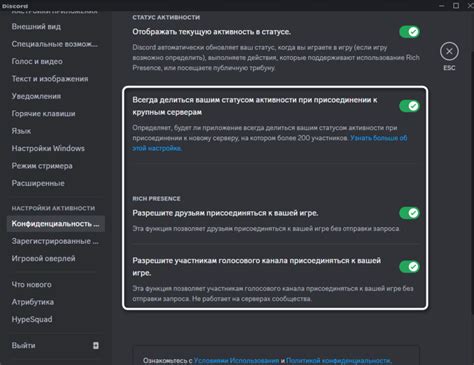The width and height of the screenshot is (474, 365).
Task: Follow the Узнать больше об этой настройке link
Action: [378, 138]
